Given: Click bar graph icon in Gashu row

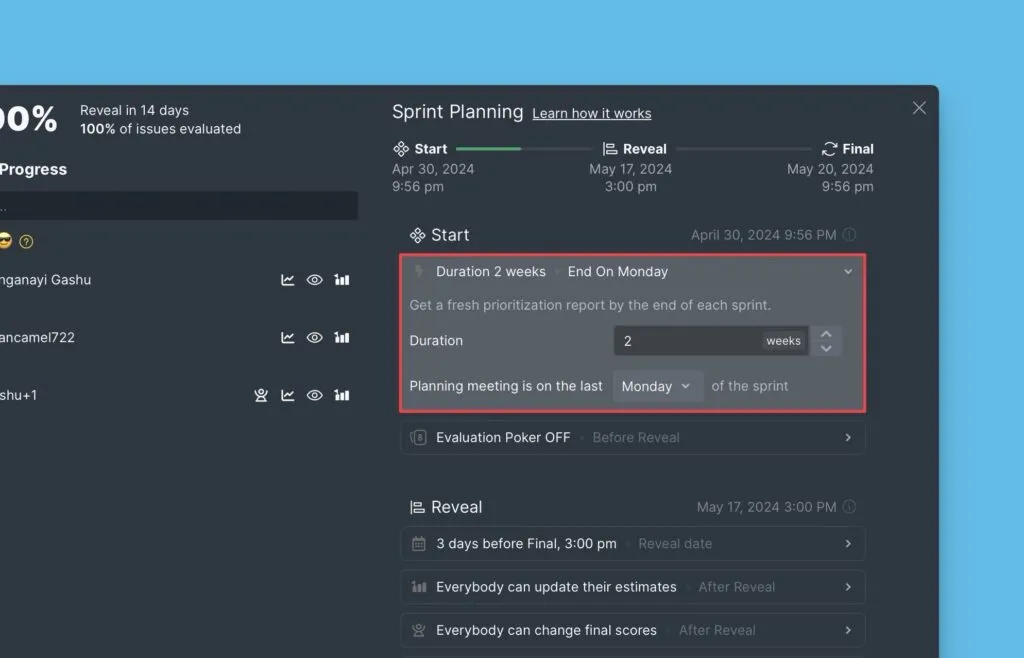Looking at the screenshot, I should (342, 281).
